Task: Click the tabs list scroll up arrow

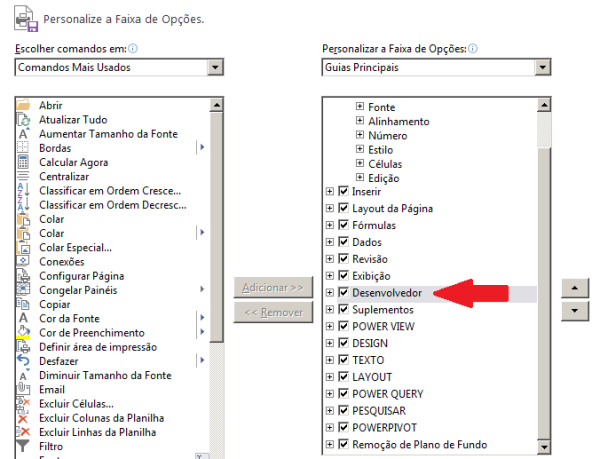Action: pos(544,105)
